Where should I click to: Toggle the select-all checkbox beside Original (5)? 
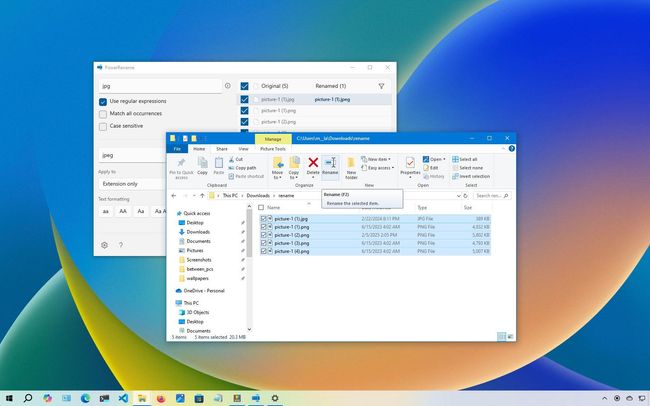click(x=245, y=86)
